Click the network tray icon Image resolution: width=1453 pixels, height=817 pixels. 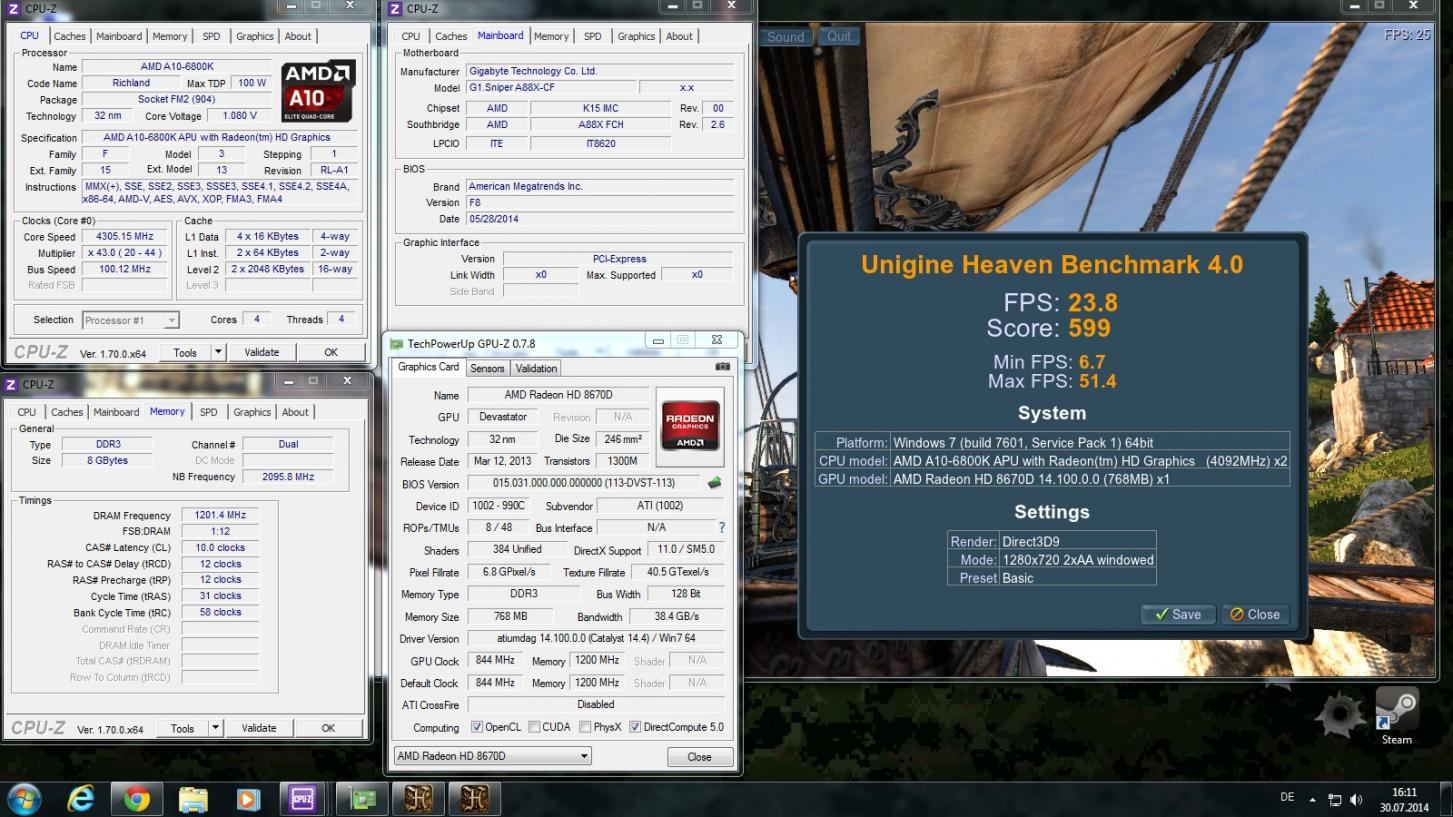click(1334, 799)
